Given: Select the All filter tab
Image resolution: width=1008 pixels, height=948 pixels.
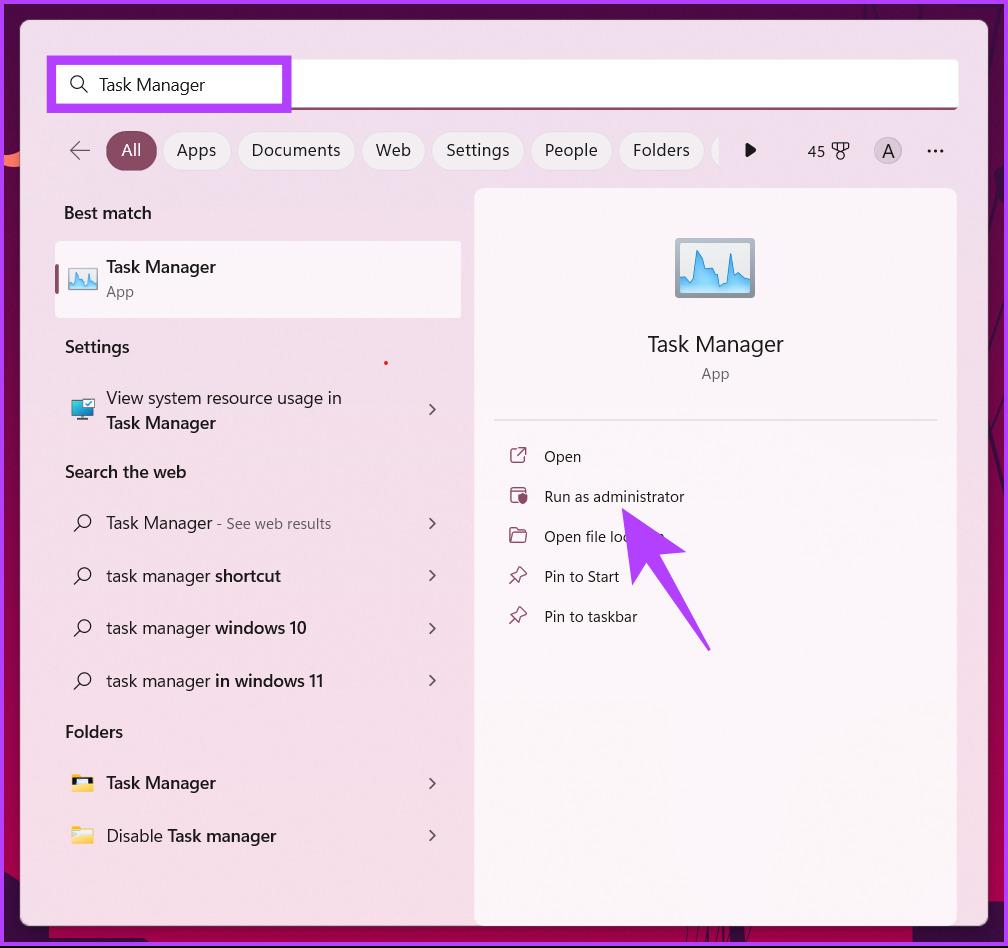Looking at the screenshot, I should [131, 150].
